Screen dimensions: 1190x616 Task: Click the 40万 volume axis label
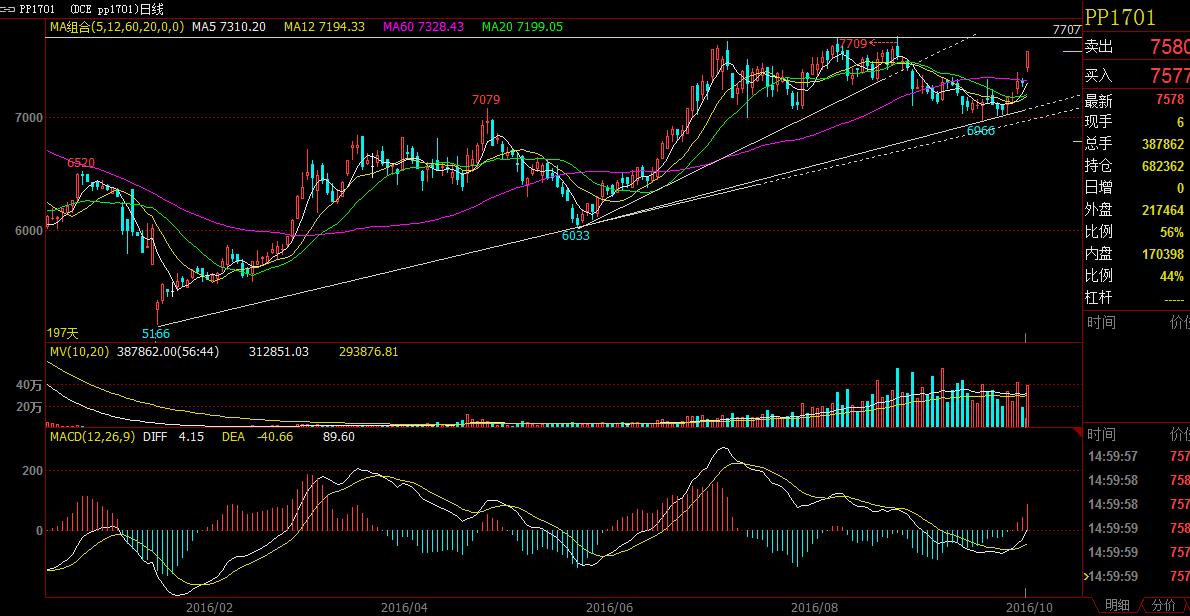tap(30, 385)
